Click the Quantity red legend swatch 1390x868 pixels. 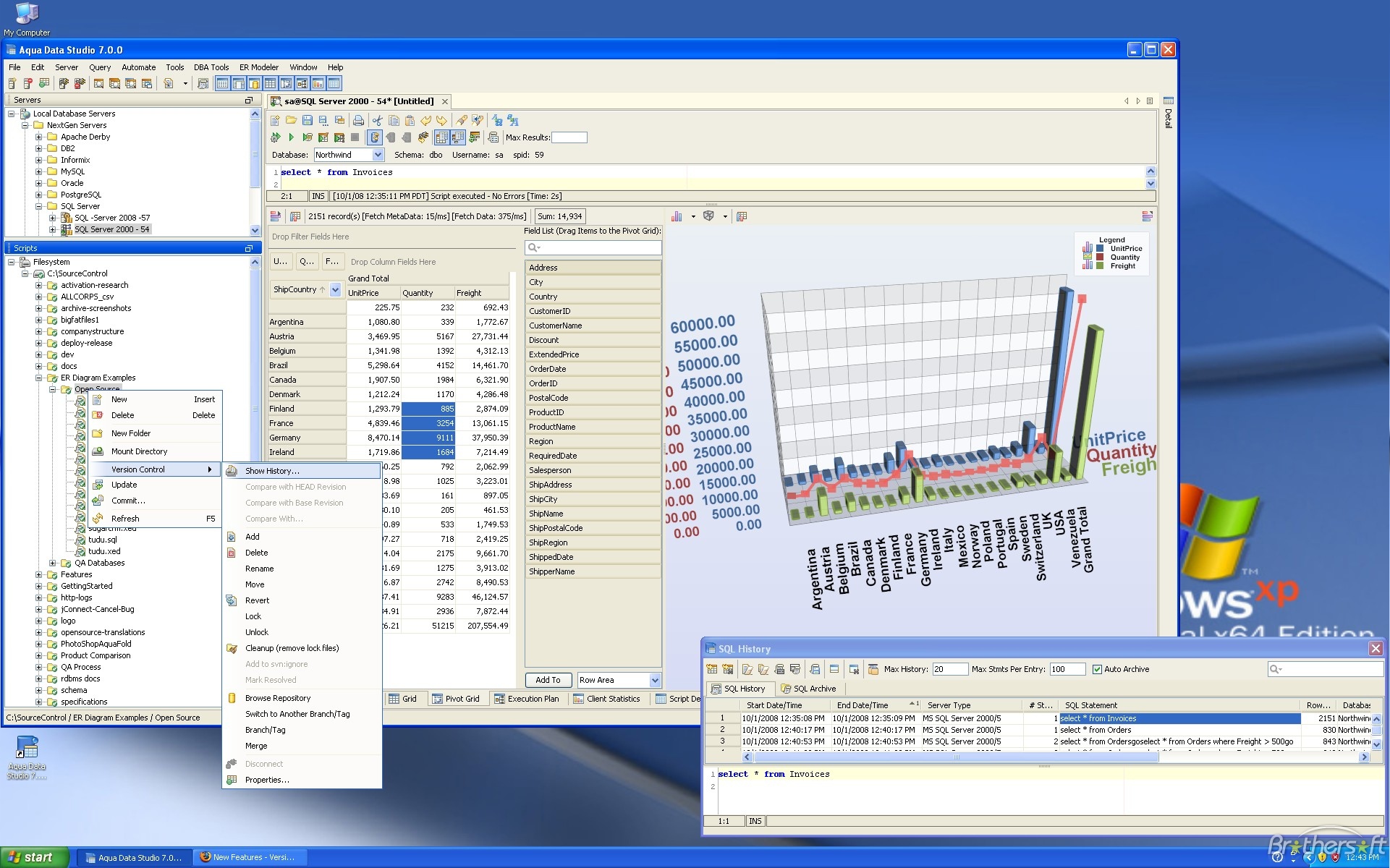pos(1101,257)
